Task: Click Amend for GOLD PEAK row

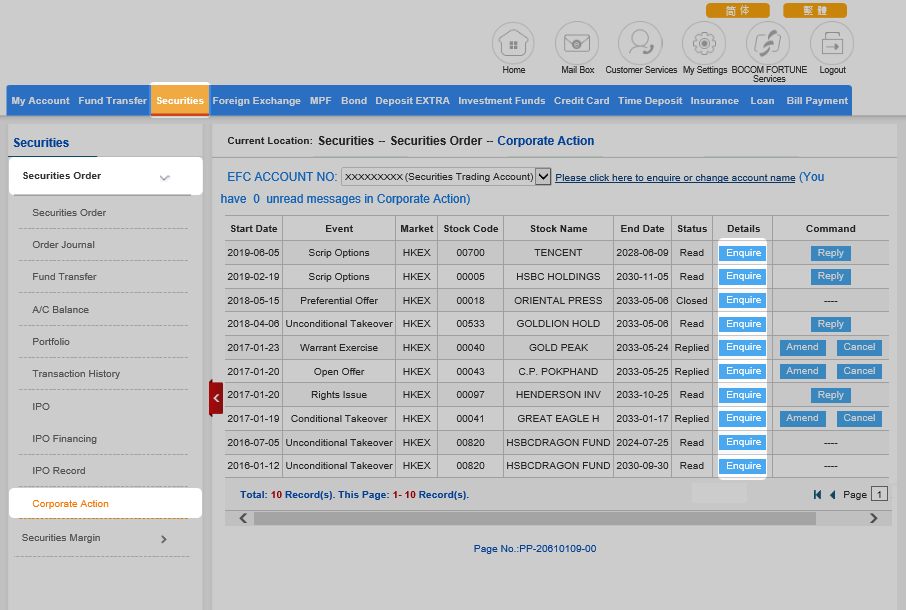Action: (x=802, y=347)
